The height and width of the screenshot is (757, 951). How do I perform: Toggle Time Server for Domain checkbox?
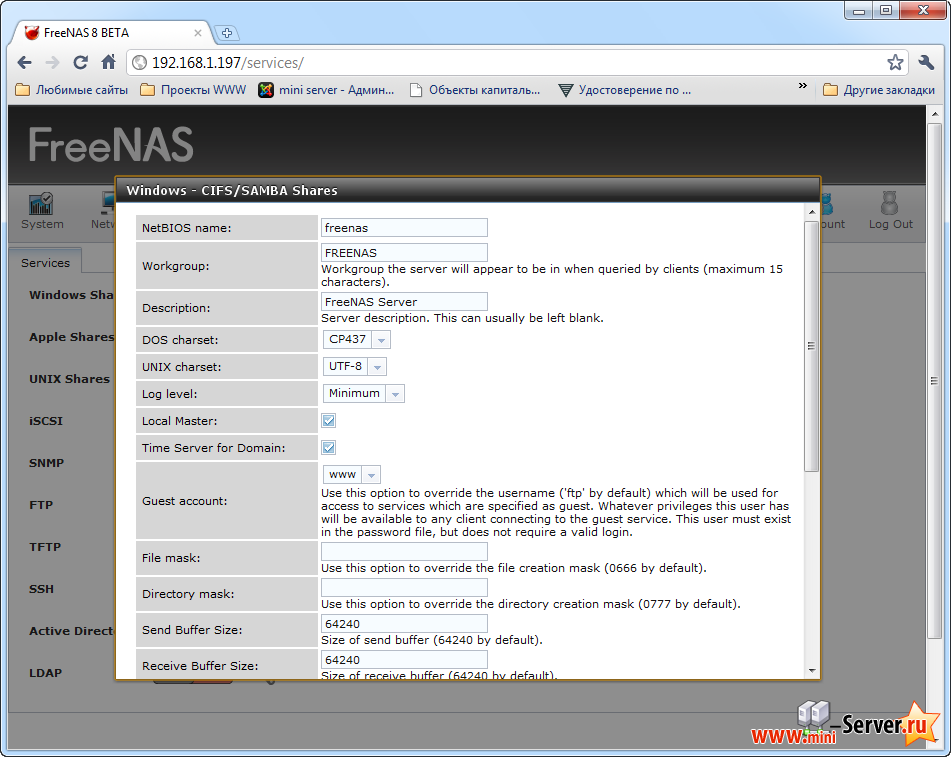click(329, 448)
